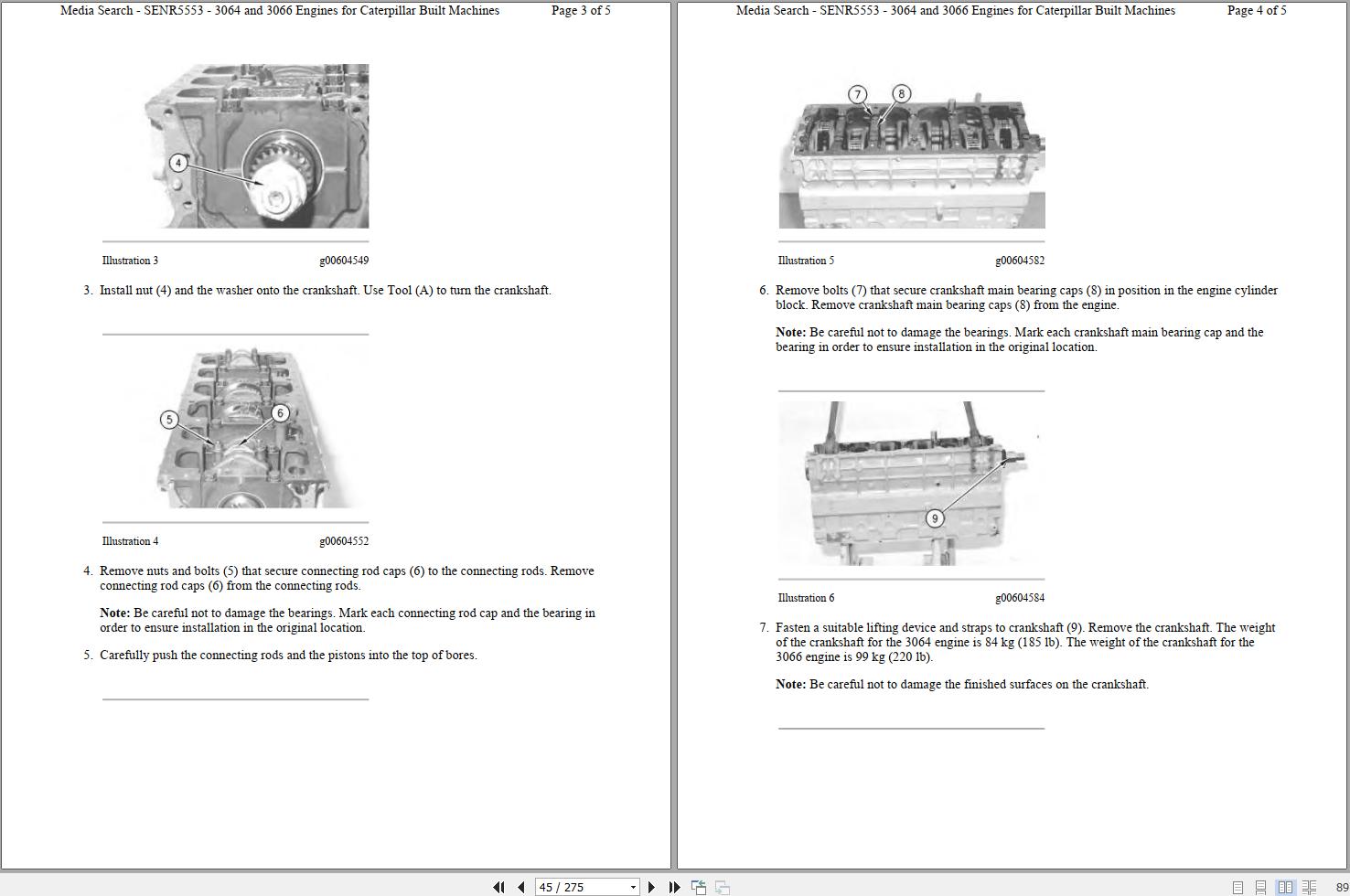Click 'Page 4 of 5' header text
The image size is (1350, 896).
click(x=1257, y=11)
